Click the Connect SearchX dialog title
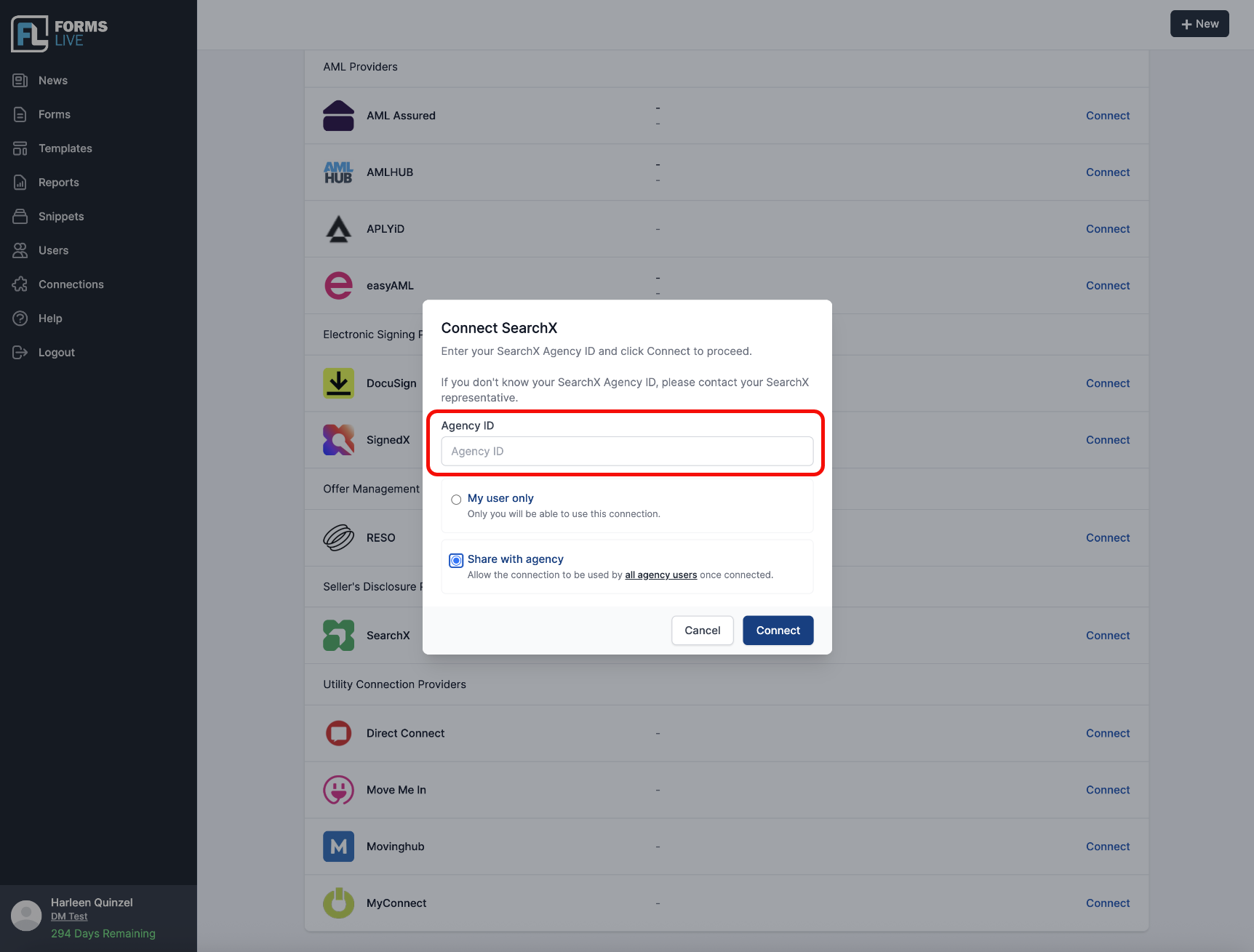 (499, 328)
